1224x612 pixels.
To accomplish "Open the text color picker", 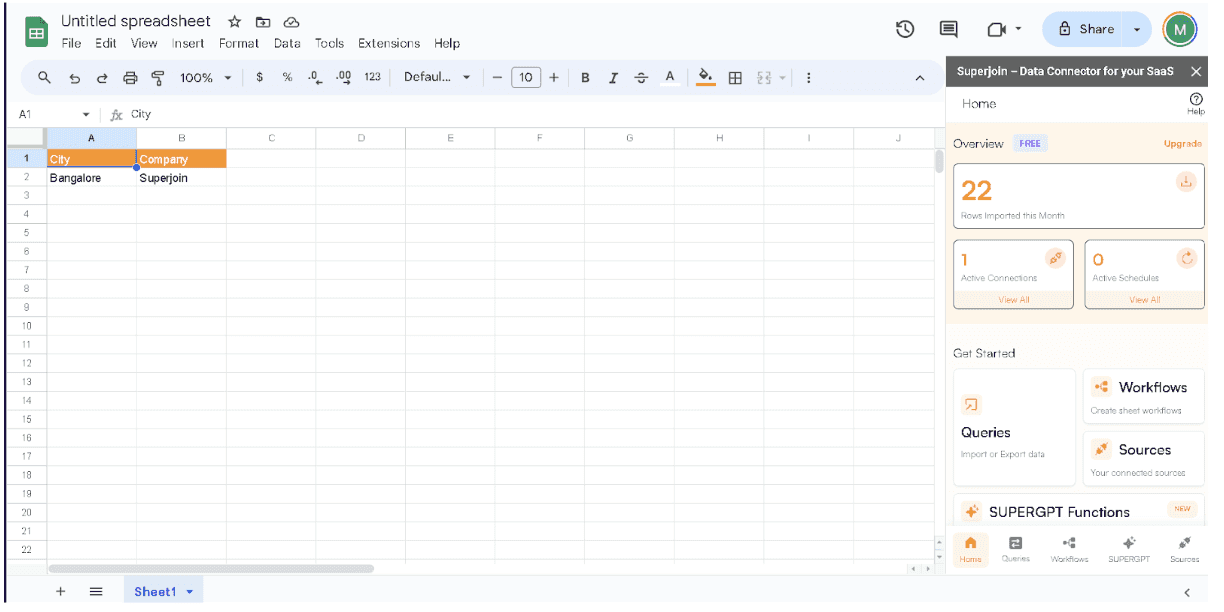I will (x=670, y=77).
